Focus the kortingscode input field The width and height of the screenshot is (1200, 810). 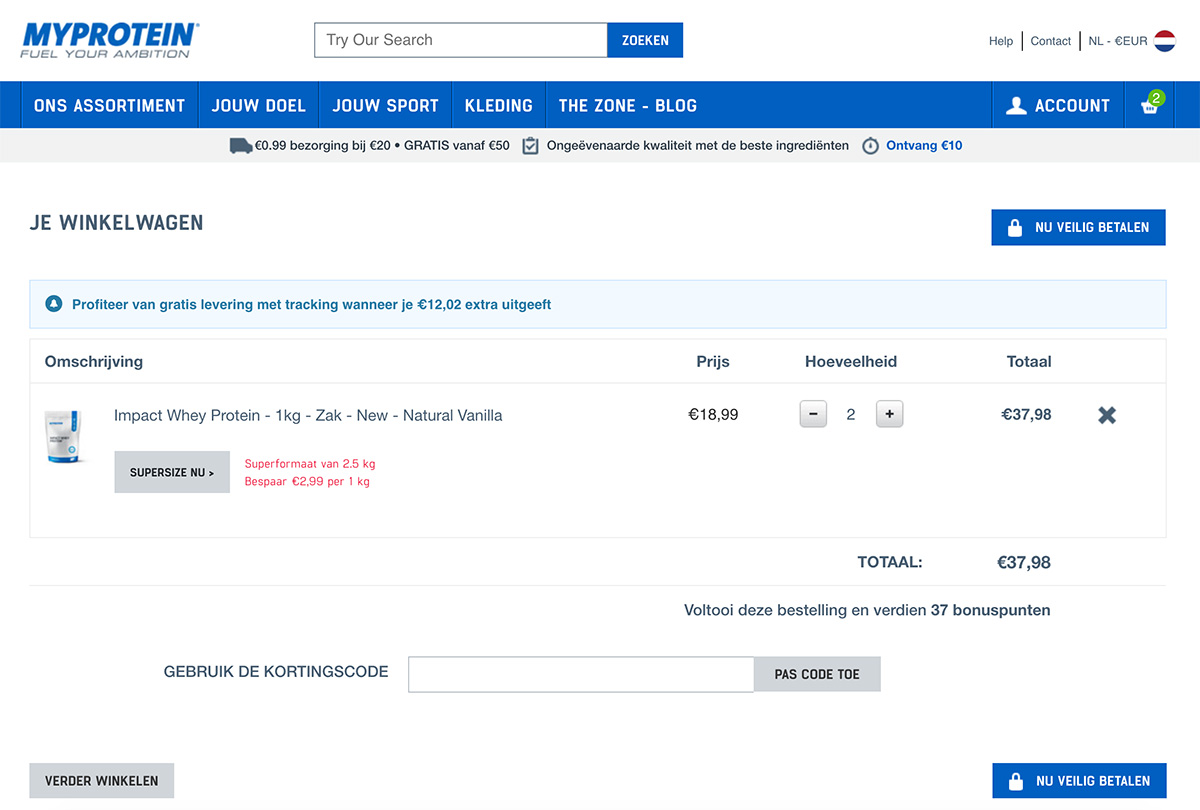tap(581, 674)
